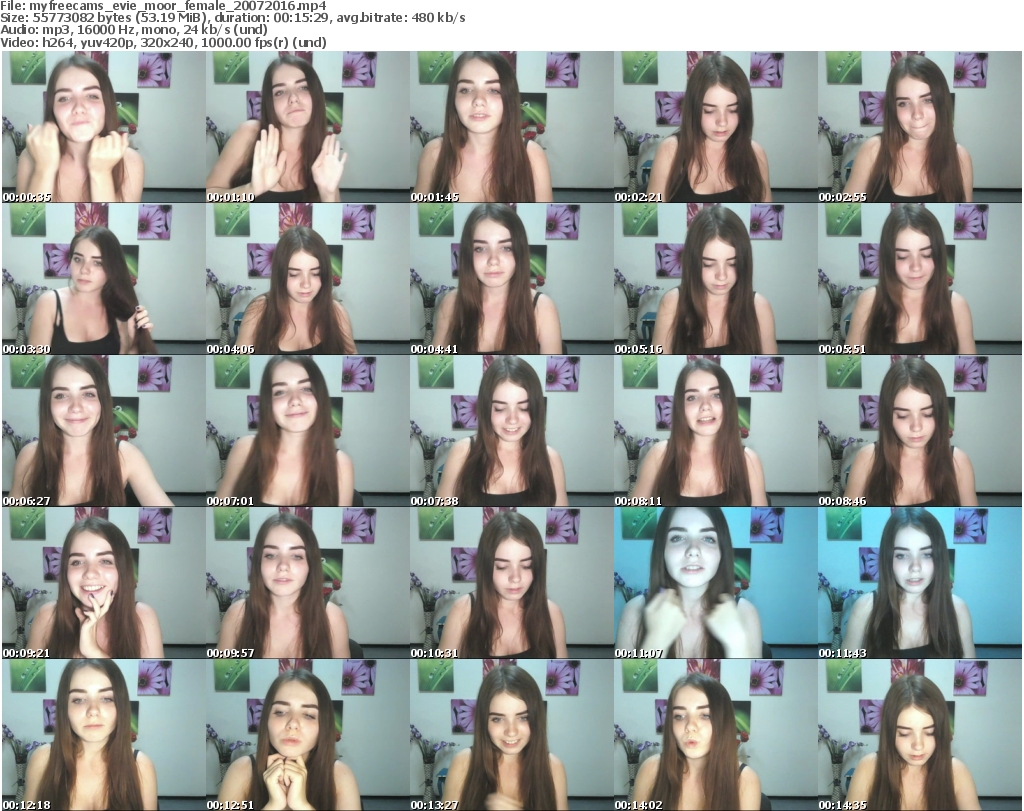Click the Audio mp3 info line
Viewport: 1024px width, 811px height.
[x=133, y=30]
